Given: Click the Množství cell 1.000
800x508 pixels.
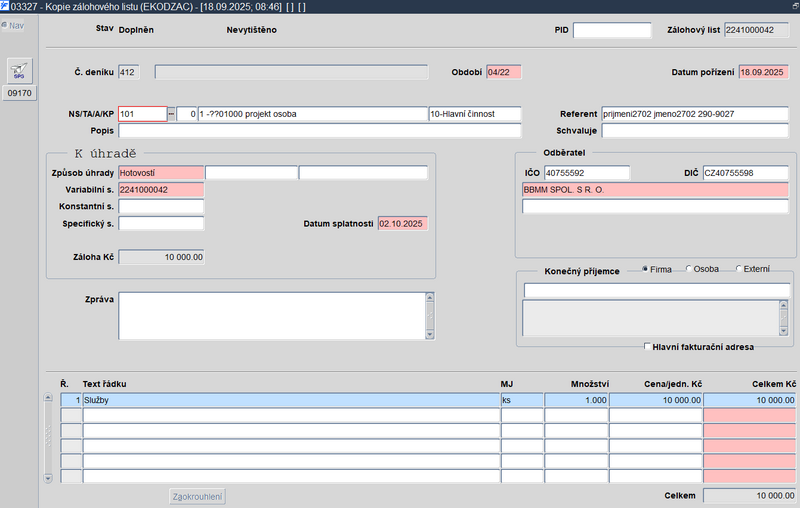Looking at the screenshot, I should pos(576,400).
